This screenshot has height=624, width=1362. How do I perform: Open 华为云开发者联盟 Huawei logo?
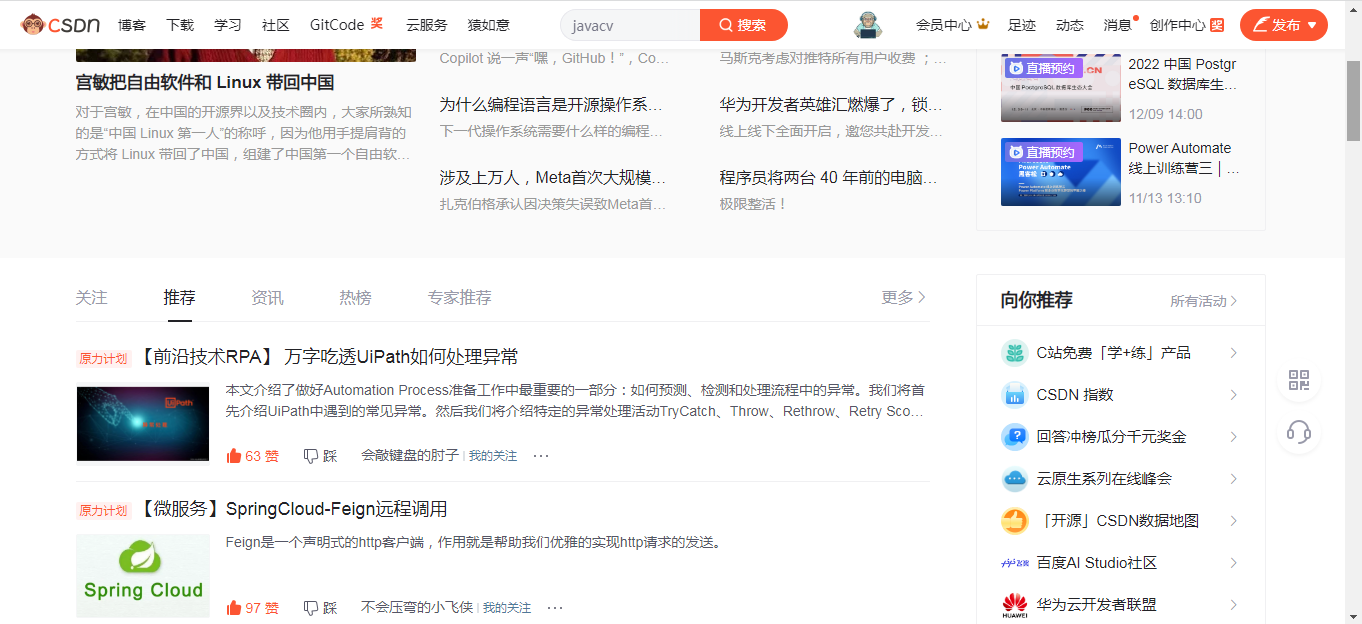pyautogui.click(x=1014, y=605)
